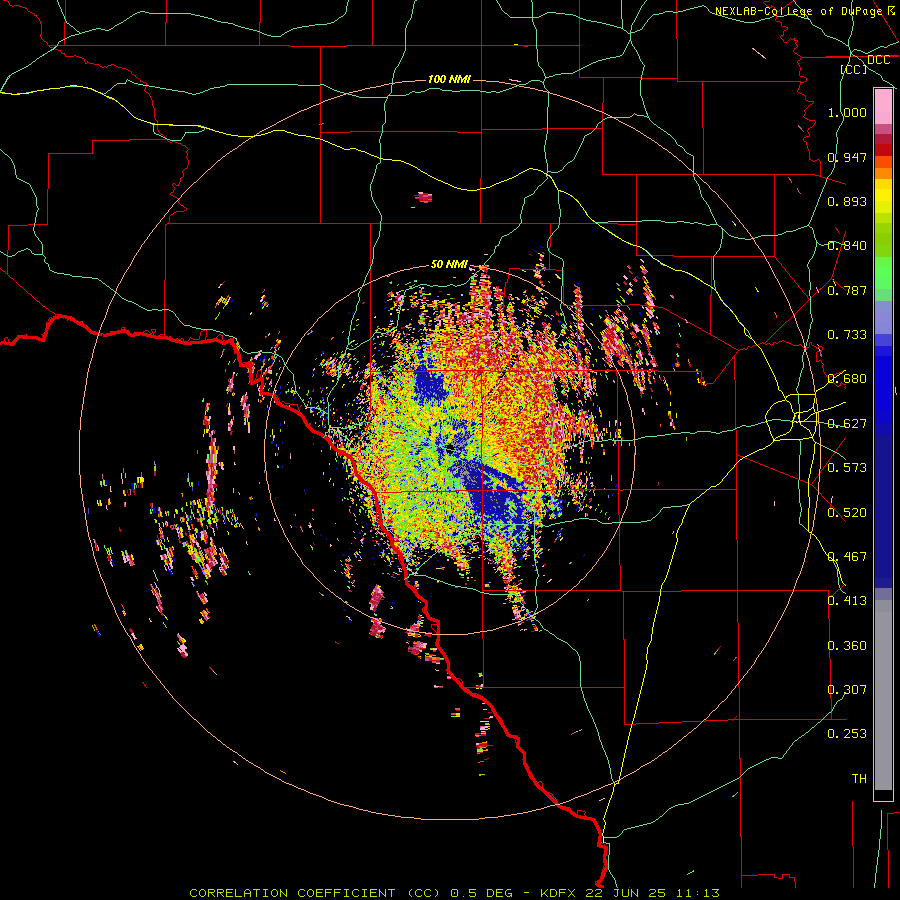
Task: Click the 22 JUN 25 11:13 timestamp
Action: (653, 893)
